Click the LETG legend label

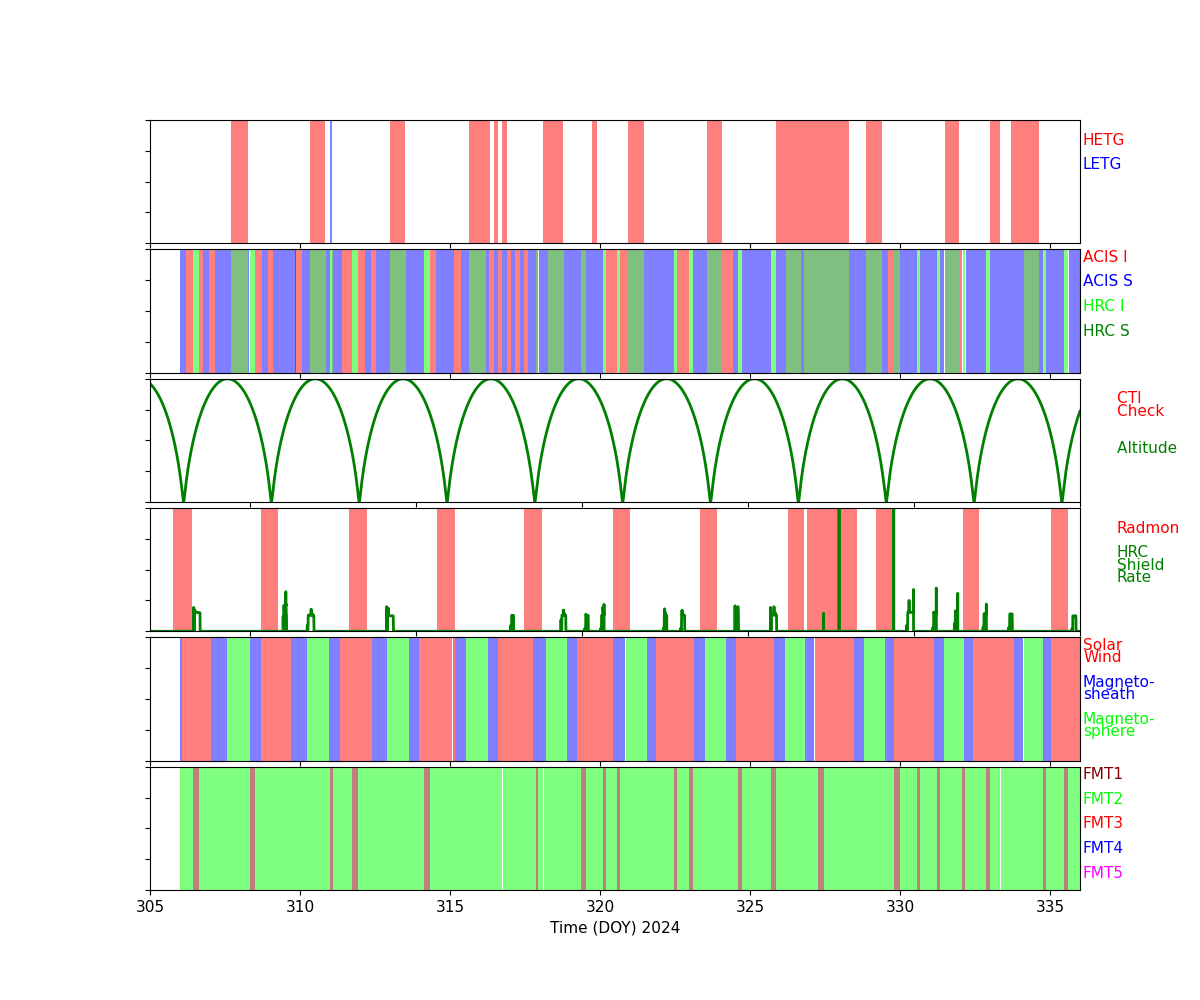click(x=1101, y=164)
